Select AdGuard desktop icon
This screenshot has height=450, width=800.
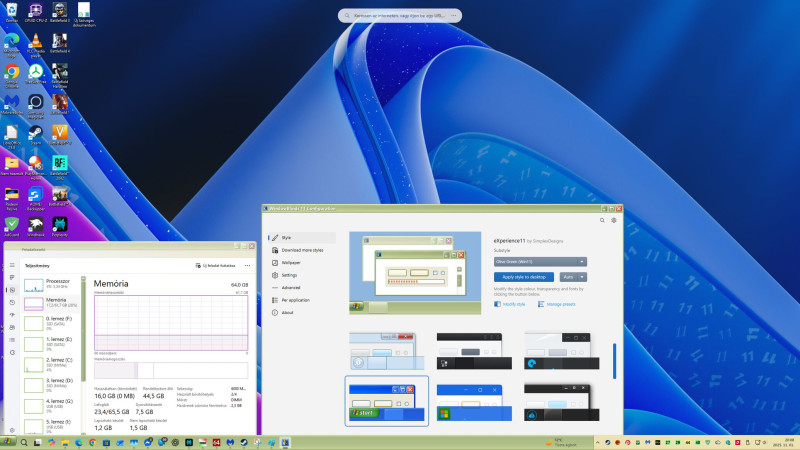12,227
